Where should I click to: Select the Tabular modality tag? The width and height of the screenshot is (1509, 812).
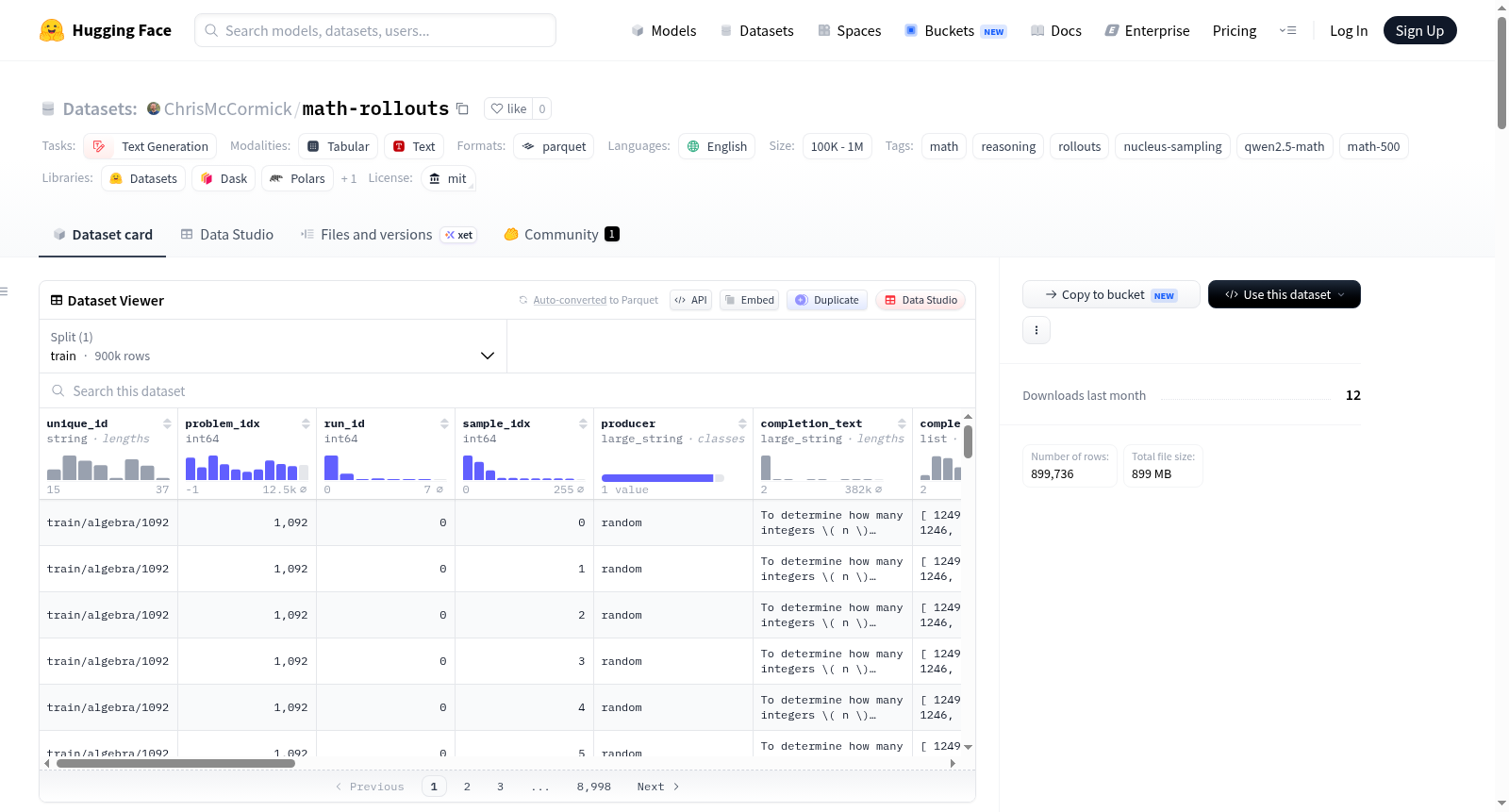(x=339, y=146)
